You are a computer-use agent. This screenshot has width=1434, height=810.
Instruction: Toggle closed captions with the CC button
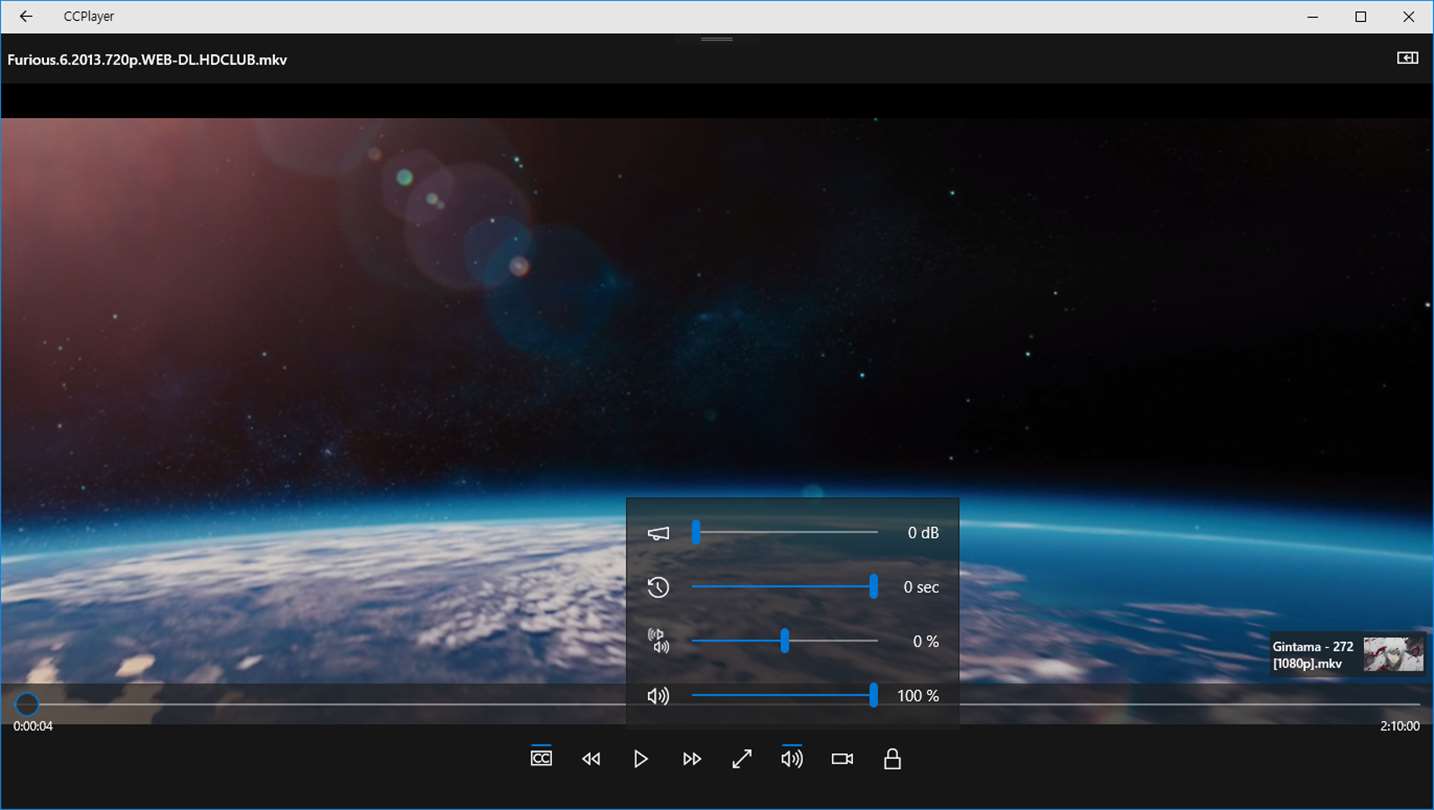[x=541, y=758]
